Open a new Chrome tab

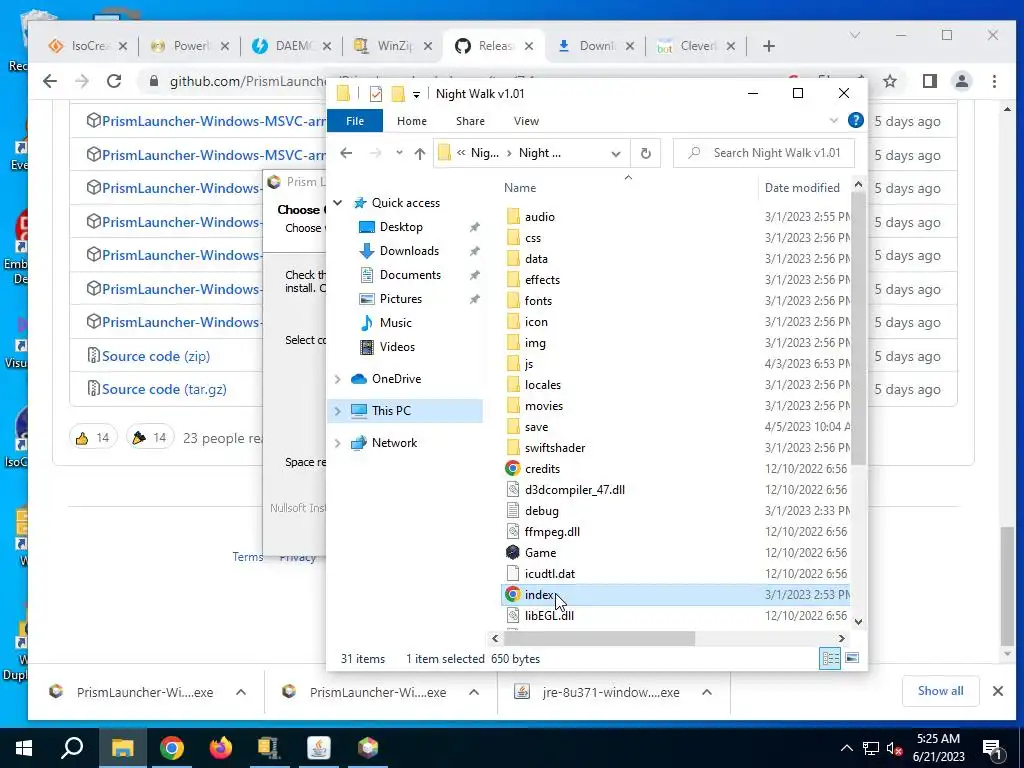coord(769,46)
